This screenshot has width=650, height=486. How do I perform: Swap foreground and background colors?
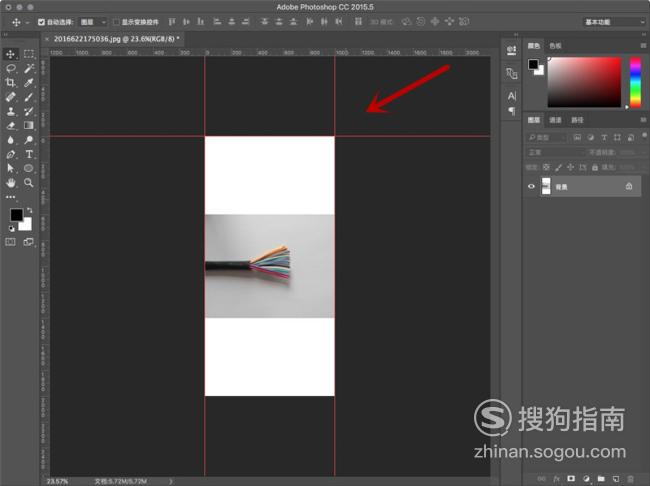coord(29,210)
